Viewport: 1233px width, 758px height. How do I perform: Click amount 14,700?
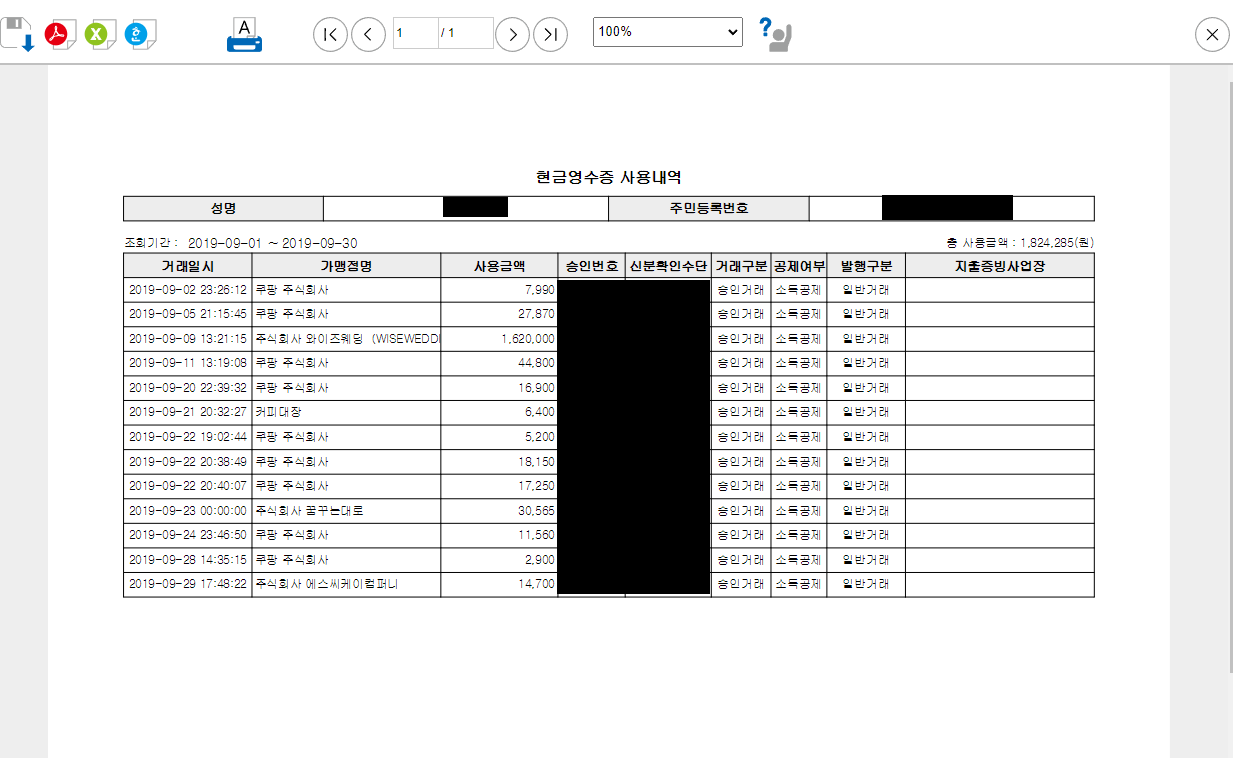coord(536,584)
